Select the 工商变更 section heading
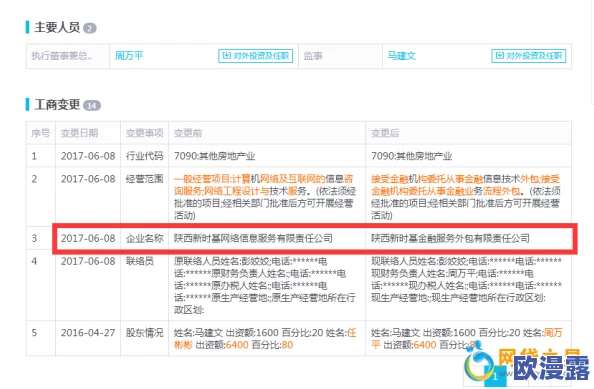This screenshot has height=389, width=594. [x=57, y=105]
